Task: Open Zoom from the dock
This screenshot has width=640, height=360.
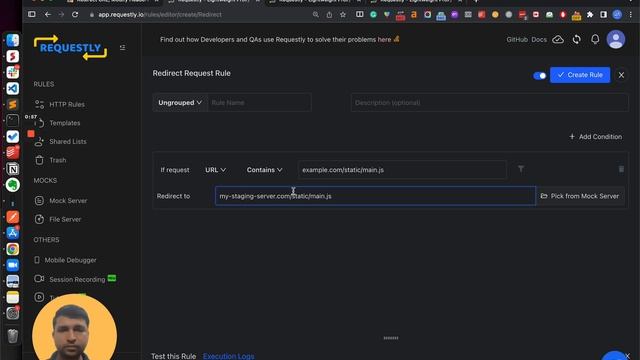Action: pos(13,265)
